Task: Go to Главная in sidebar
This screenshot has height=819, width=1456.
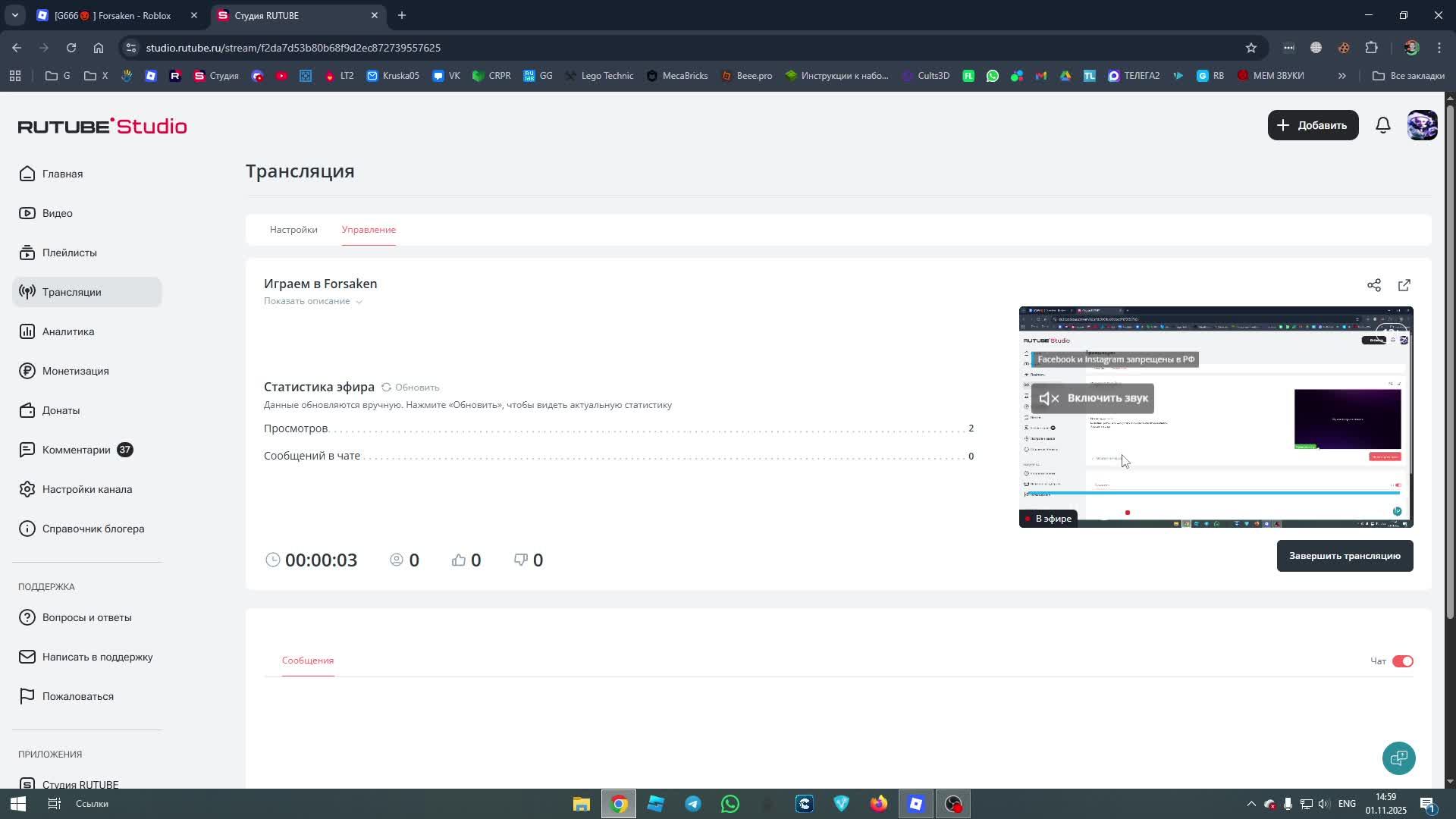Action: point(86,174)
